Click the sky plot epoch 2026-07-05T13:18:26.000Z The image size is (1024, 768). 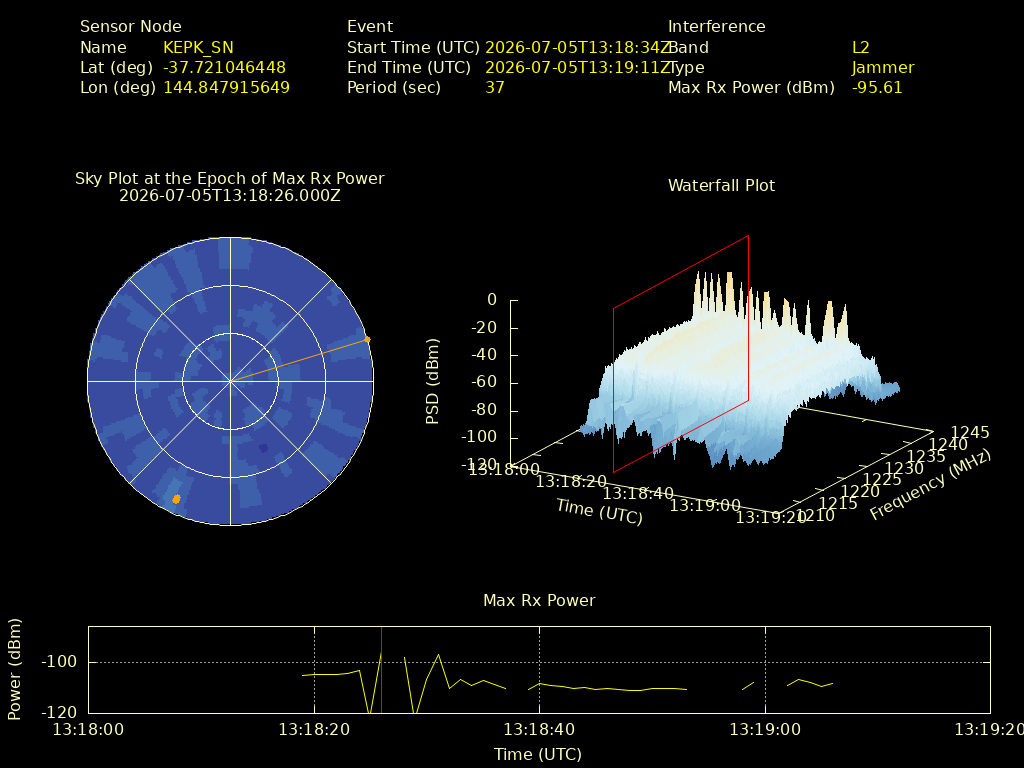[229, 196]
